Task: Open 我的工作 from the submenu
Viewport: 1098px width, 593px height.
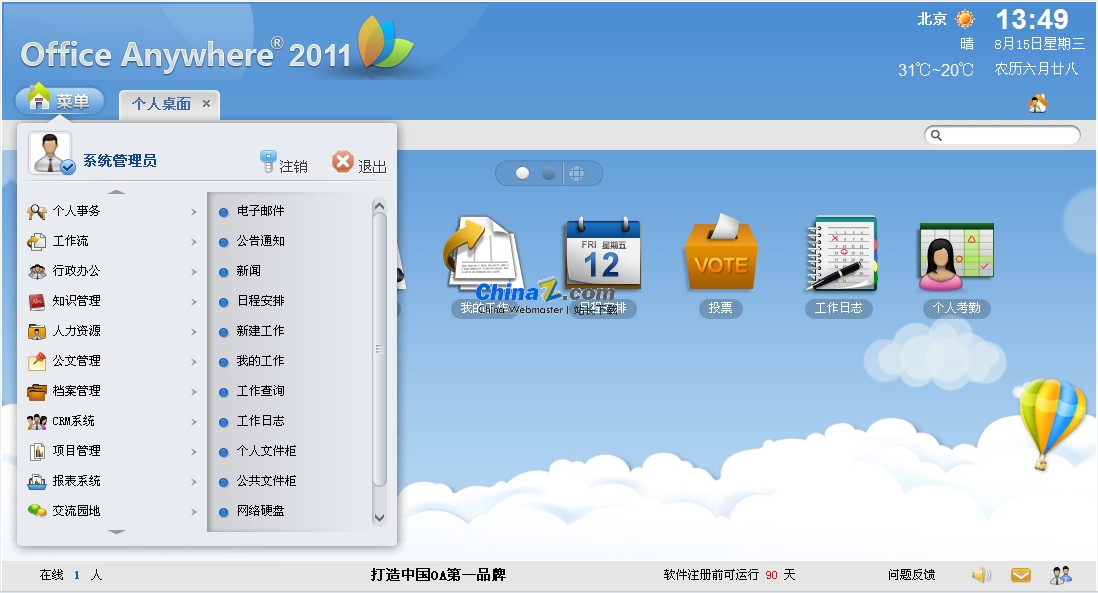Action: (260, 361)
